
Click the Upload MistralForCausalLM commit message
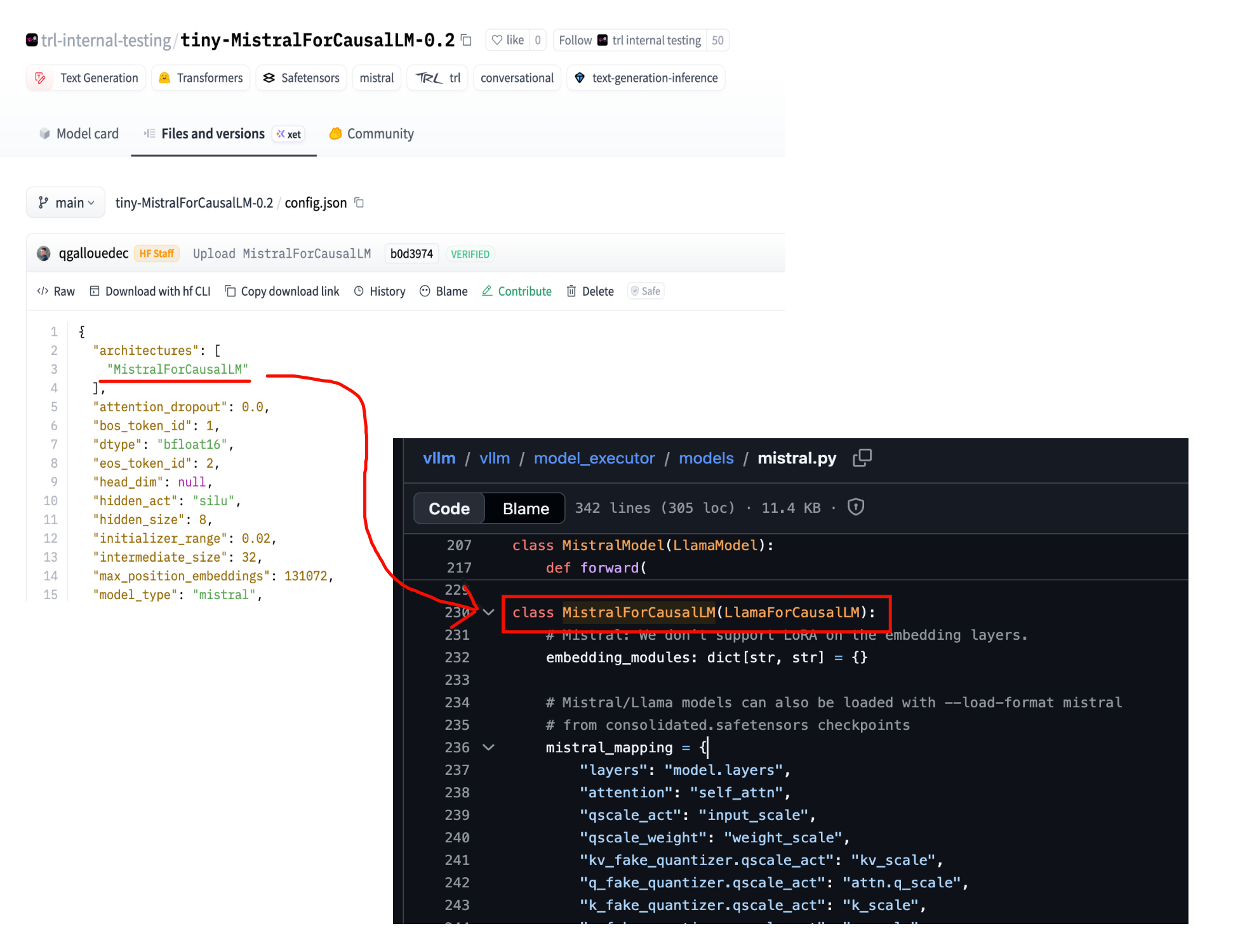tap(282, 254)
